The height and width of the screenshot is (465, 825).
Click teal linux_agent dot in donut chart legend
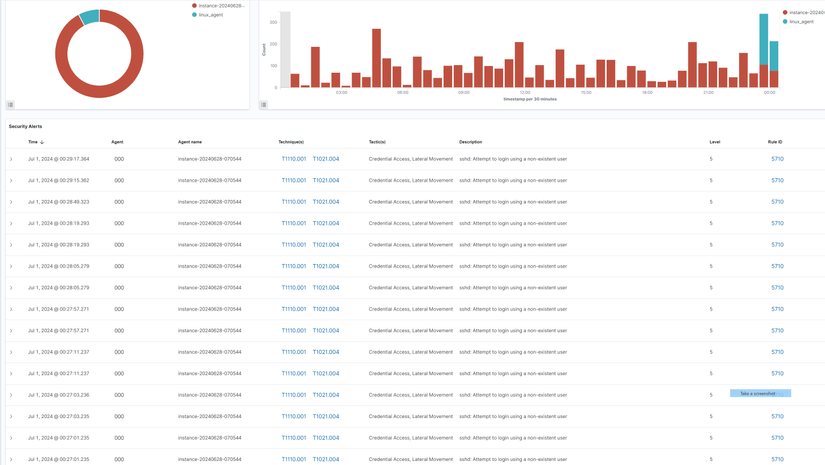[194, 15]
